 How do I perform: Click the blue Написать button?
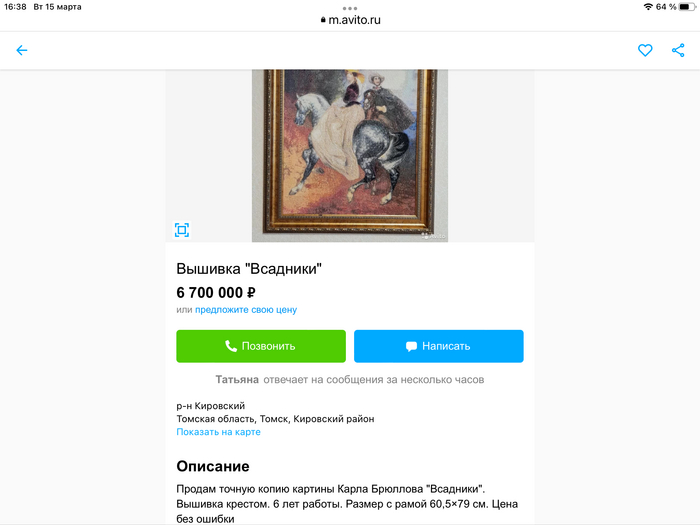[x=438, y=346]
